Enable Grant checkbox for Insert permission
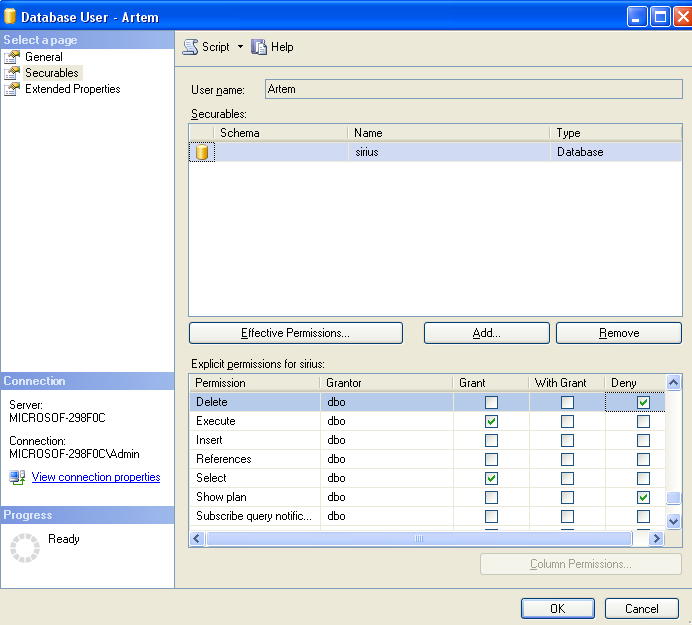The width and height of the screenshot is (692, 625). [491, 440]
